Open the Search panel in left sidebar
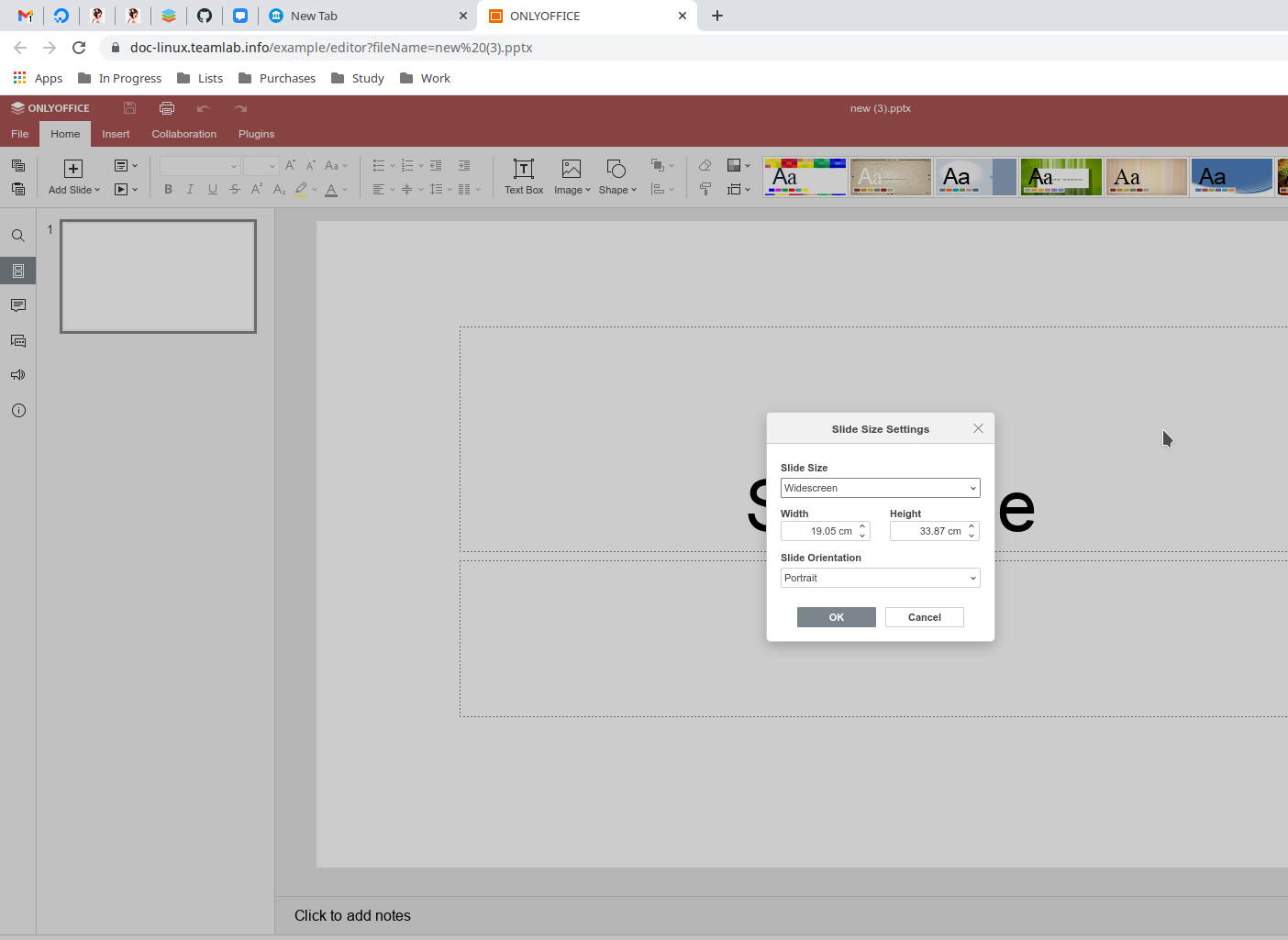1288x940 pixels. (x=17, y=235)
